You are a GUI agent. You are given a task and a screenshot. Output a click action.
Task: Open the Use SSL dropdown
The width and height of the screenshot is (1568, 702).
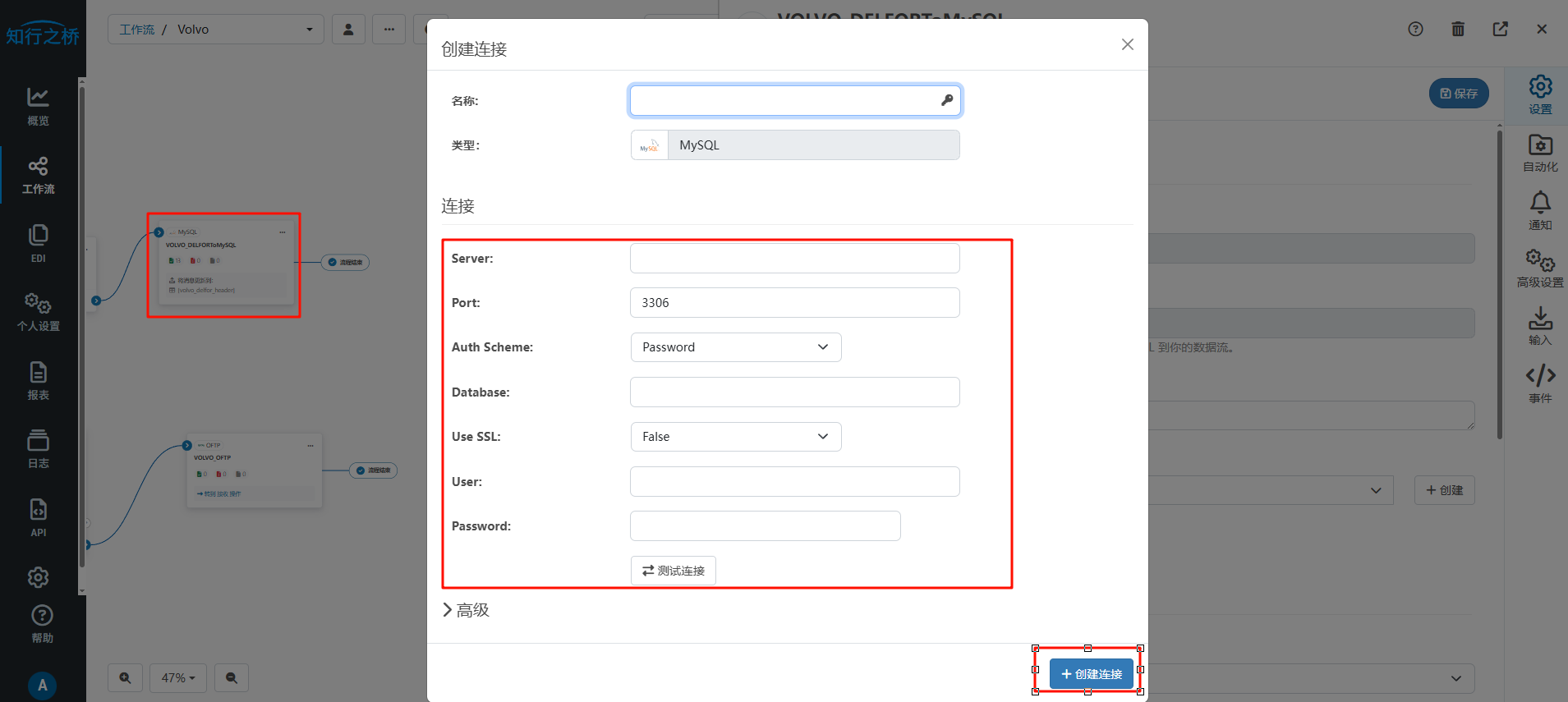tap(735, 437)
